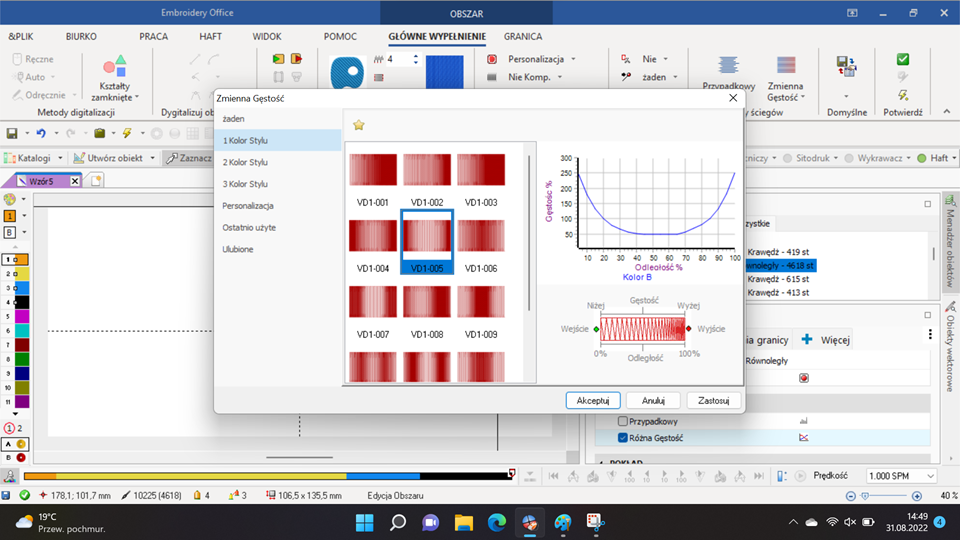This screenshot has width=960, height=540.
Task: Uncheck the Różna Gęstość checkbox
Action: tap(623, 437)
